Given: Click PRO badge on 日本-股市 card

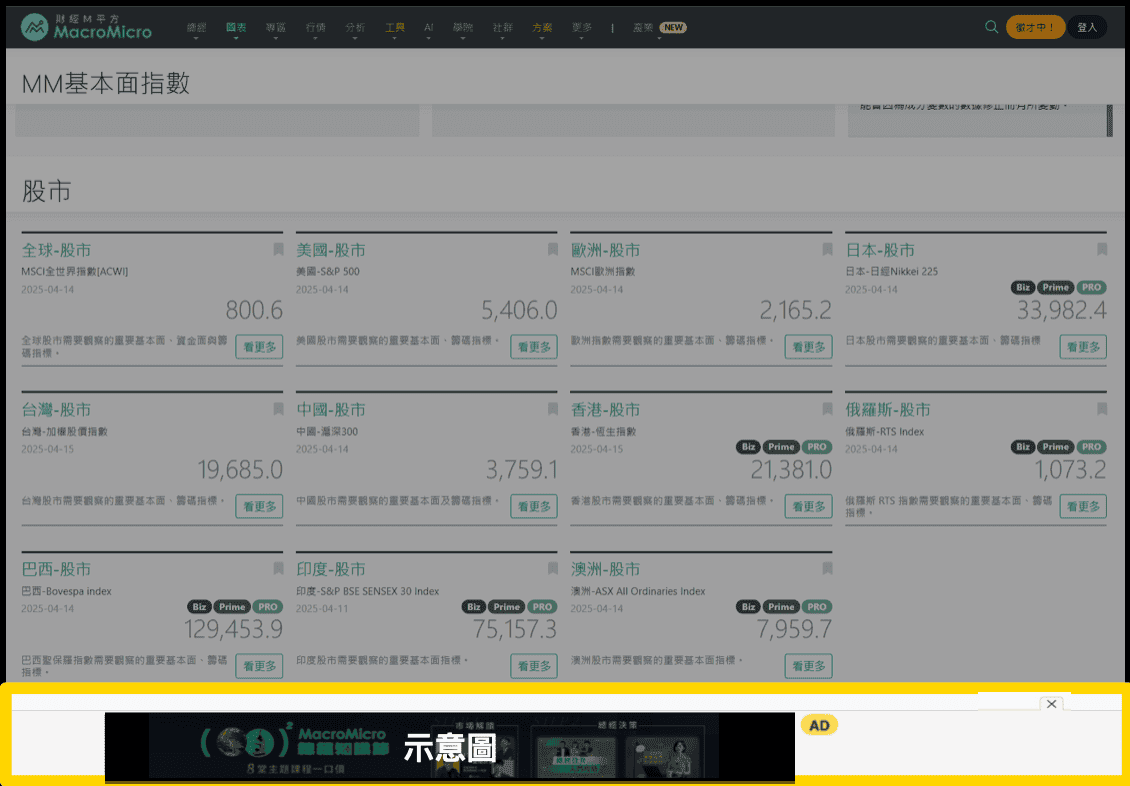Looking at the screenshot, I should point(1091,287).
